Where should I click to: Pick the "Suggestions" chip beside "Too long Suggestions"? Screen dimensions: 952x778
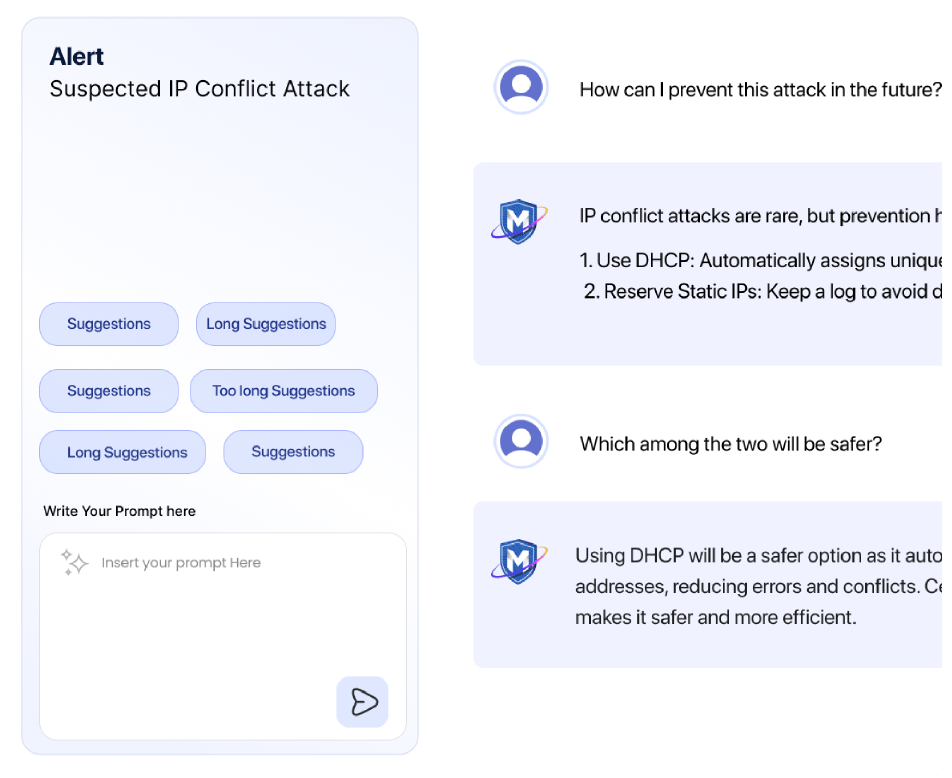[109, 391]
